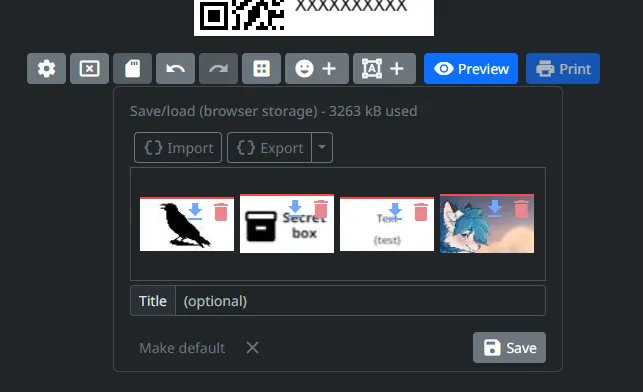Delete the Secret box saved label
Image resolution: width=643 pixels, height=392 pixels.
coord(321,209)
